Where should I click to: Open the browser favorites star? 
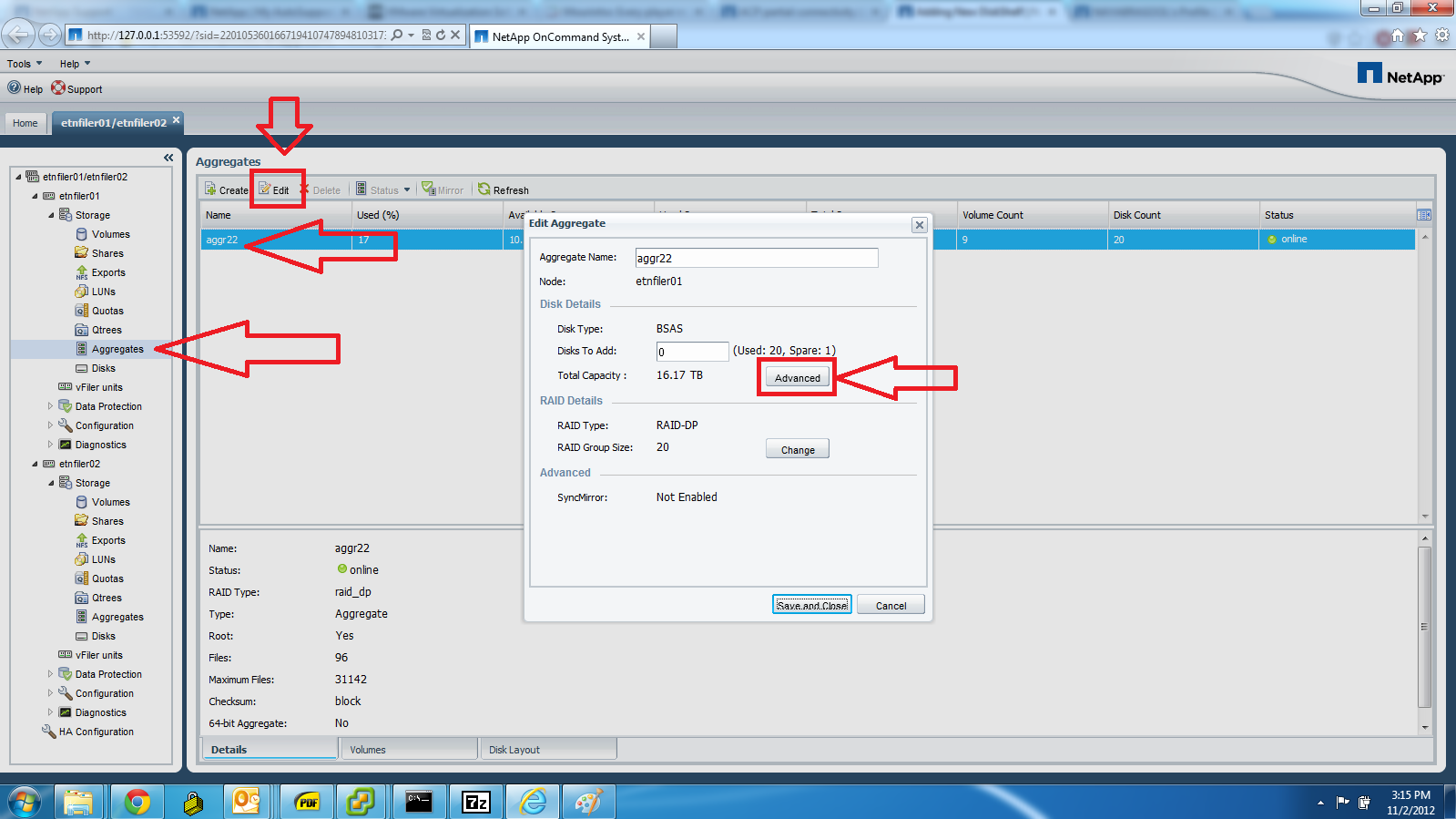click(x=1420, y=36)
